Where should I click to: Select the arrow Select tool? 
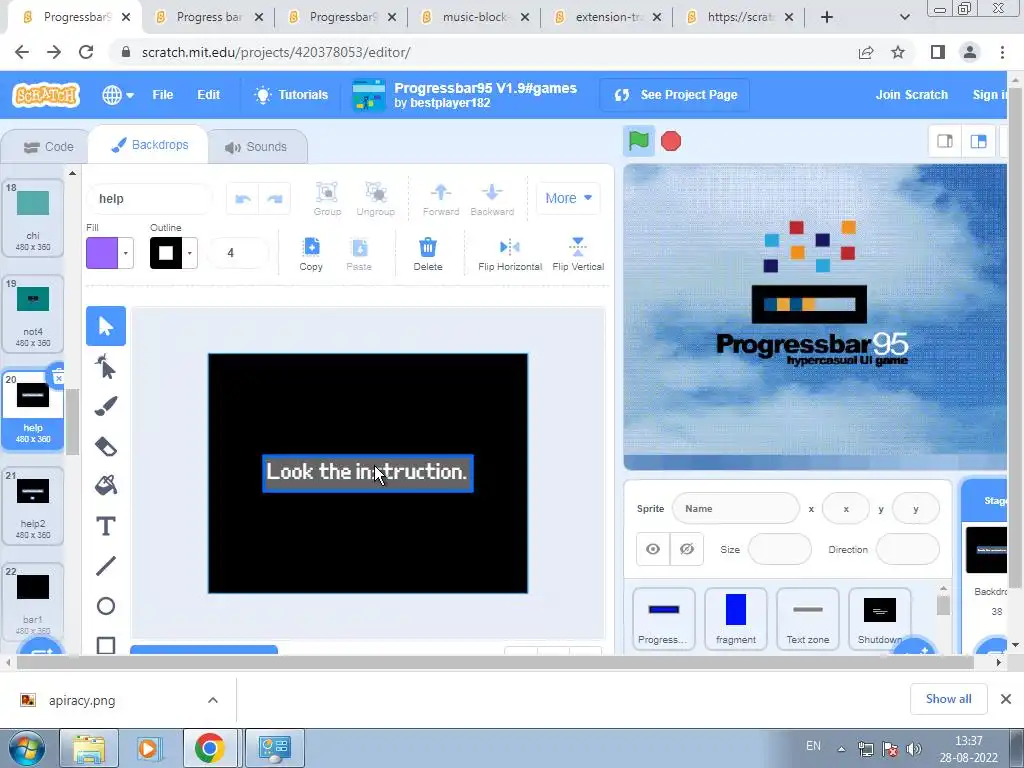click(x=106, y=326)
